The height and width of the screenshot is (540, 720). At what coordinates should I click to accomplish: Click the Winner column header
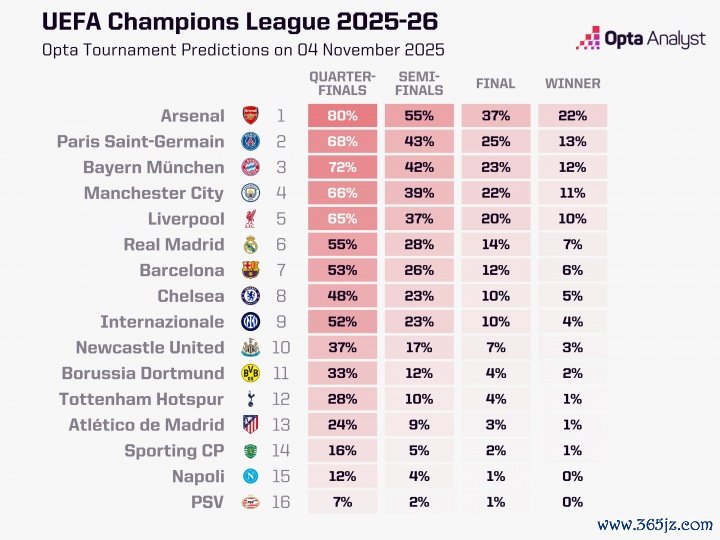tap(572, 84)
